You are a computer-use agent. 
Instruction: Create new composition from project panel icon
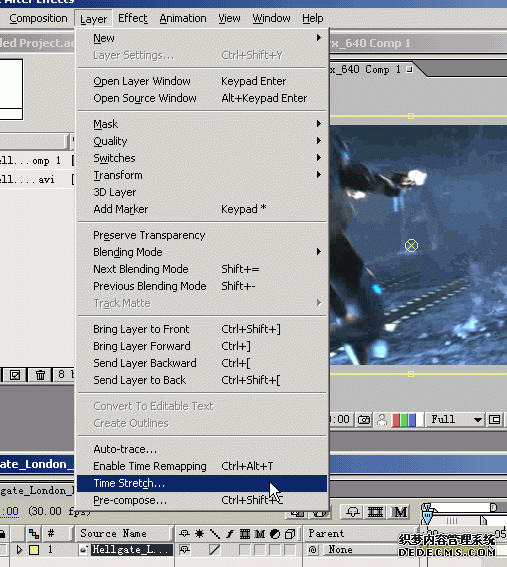tap(15, 375)
